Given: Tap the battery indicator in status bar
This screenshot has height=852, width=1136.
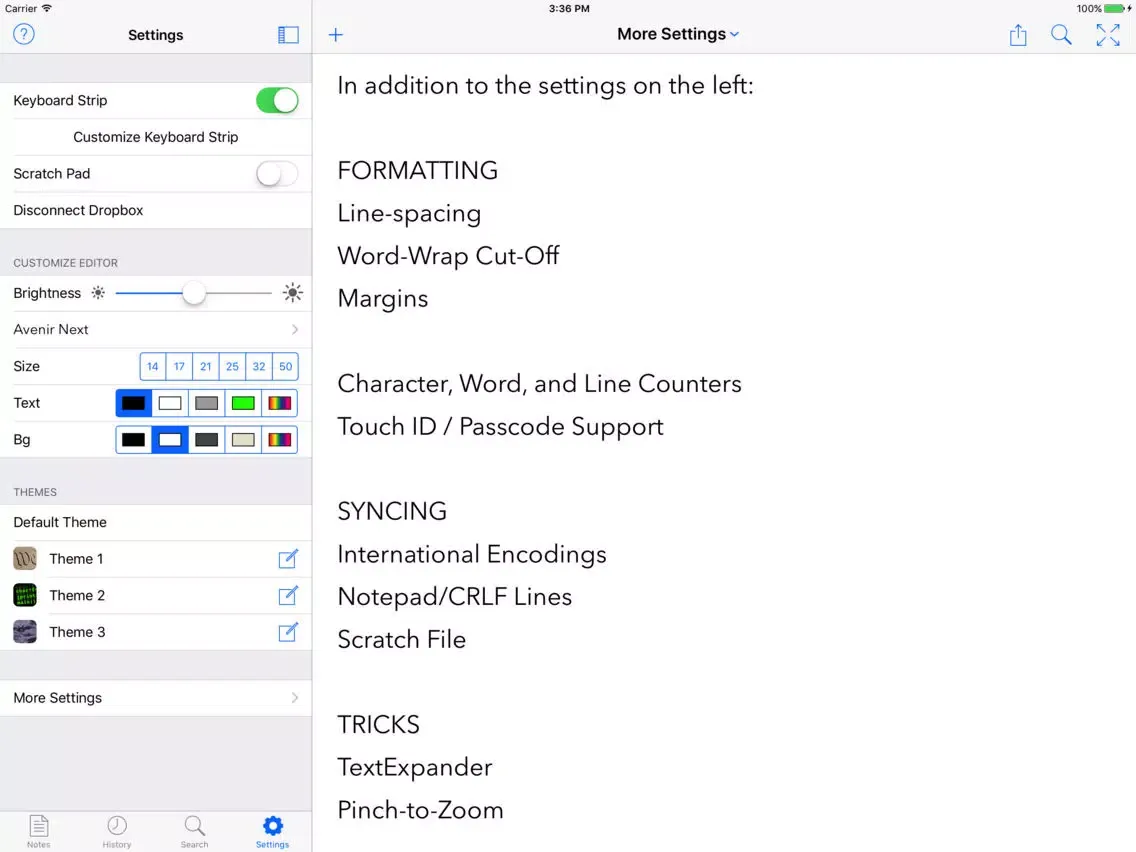Looking at the screenshot, I should 1116,9.
